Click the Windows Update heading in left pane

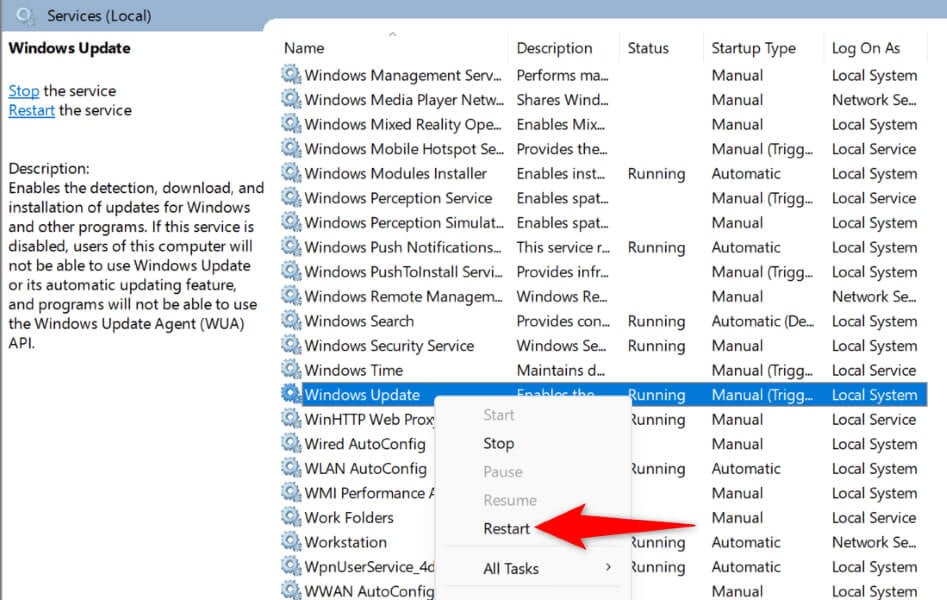[x=69, y=48]
